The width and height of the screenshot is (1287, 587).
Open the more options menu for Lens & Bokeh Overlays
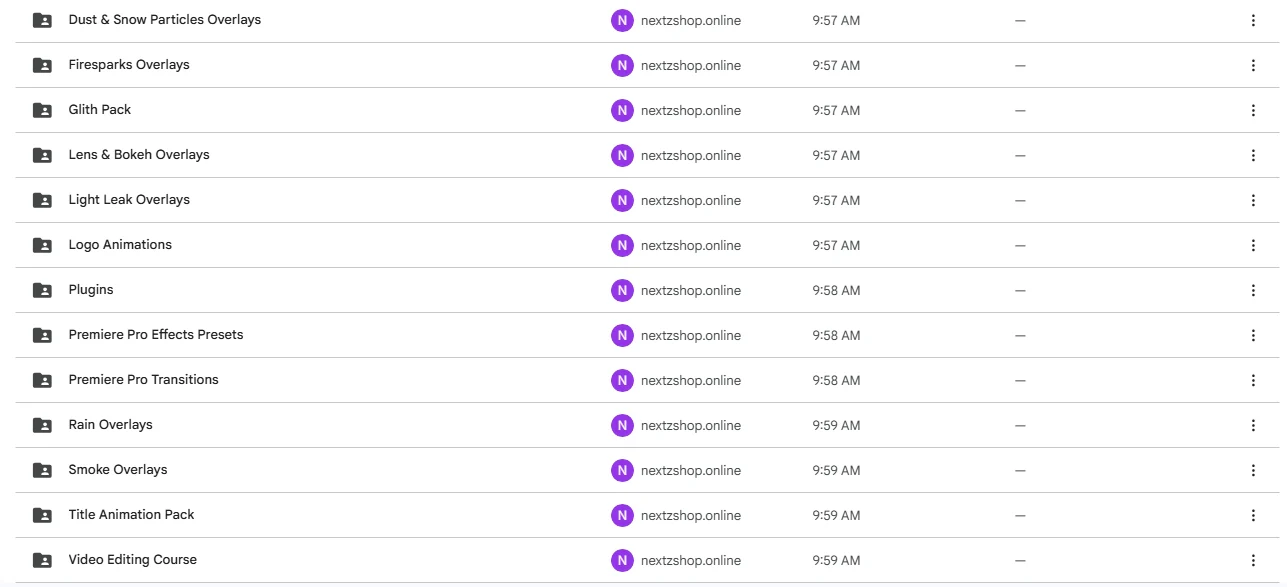coord(1253,155)
